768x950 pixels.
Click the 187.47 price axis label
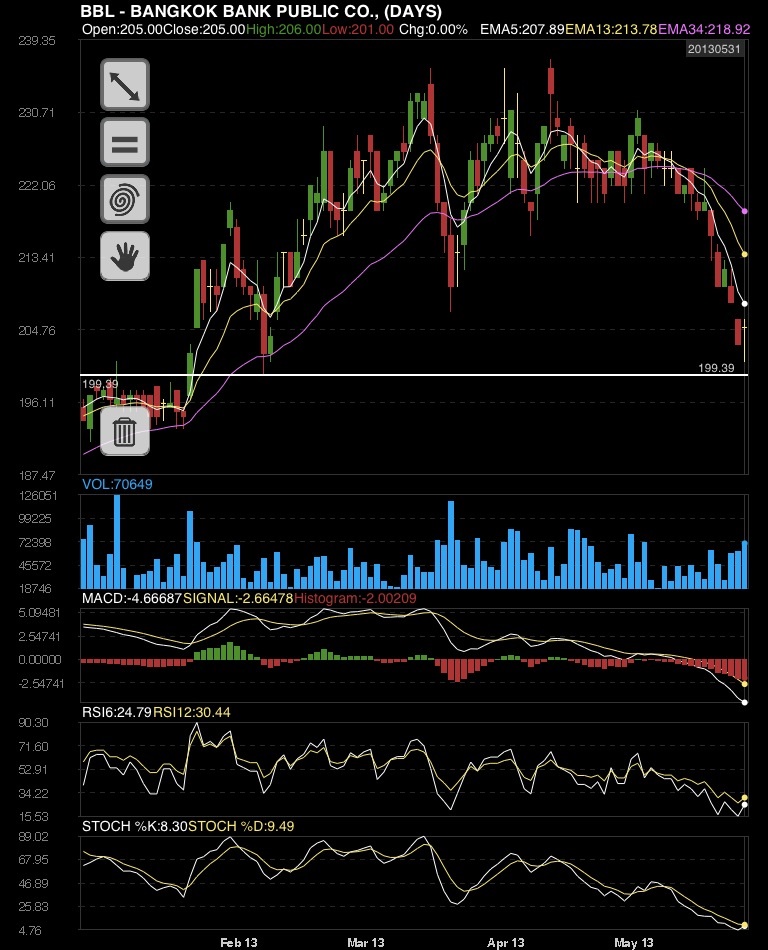[36, 476]
